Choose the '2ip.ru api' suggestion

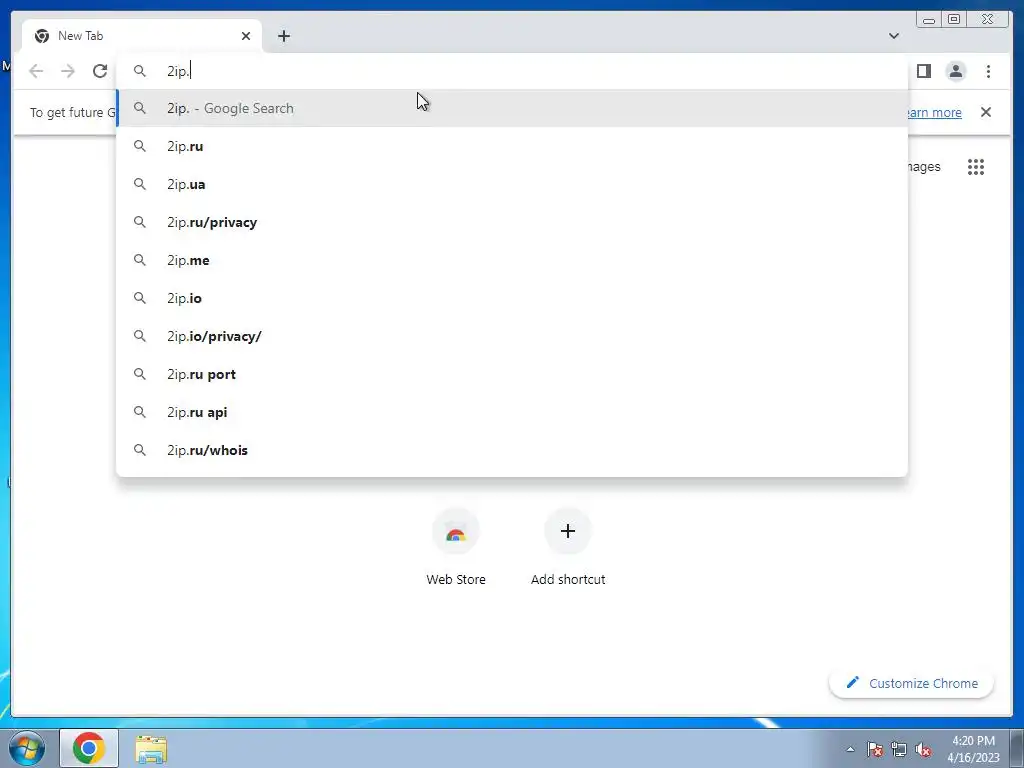pos(512,412)
